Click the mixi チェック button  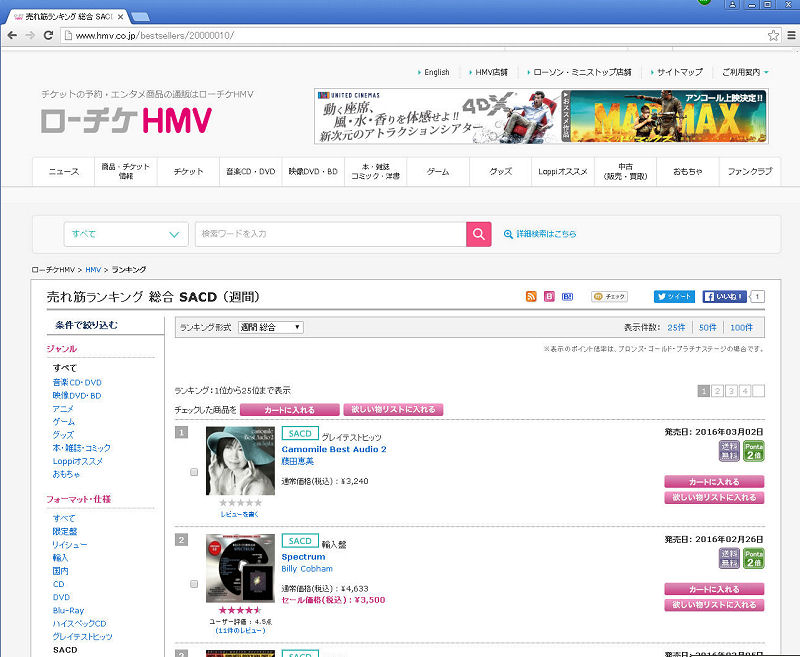point(609,296)
